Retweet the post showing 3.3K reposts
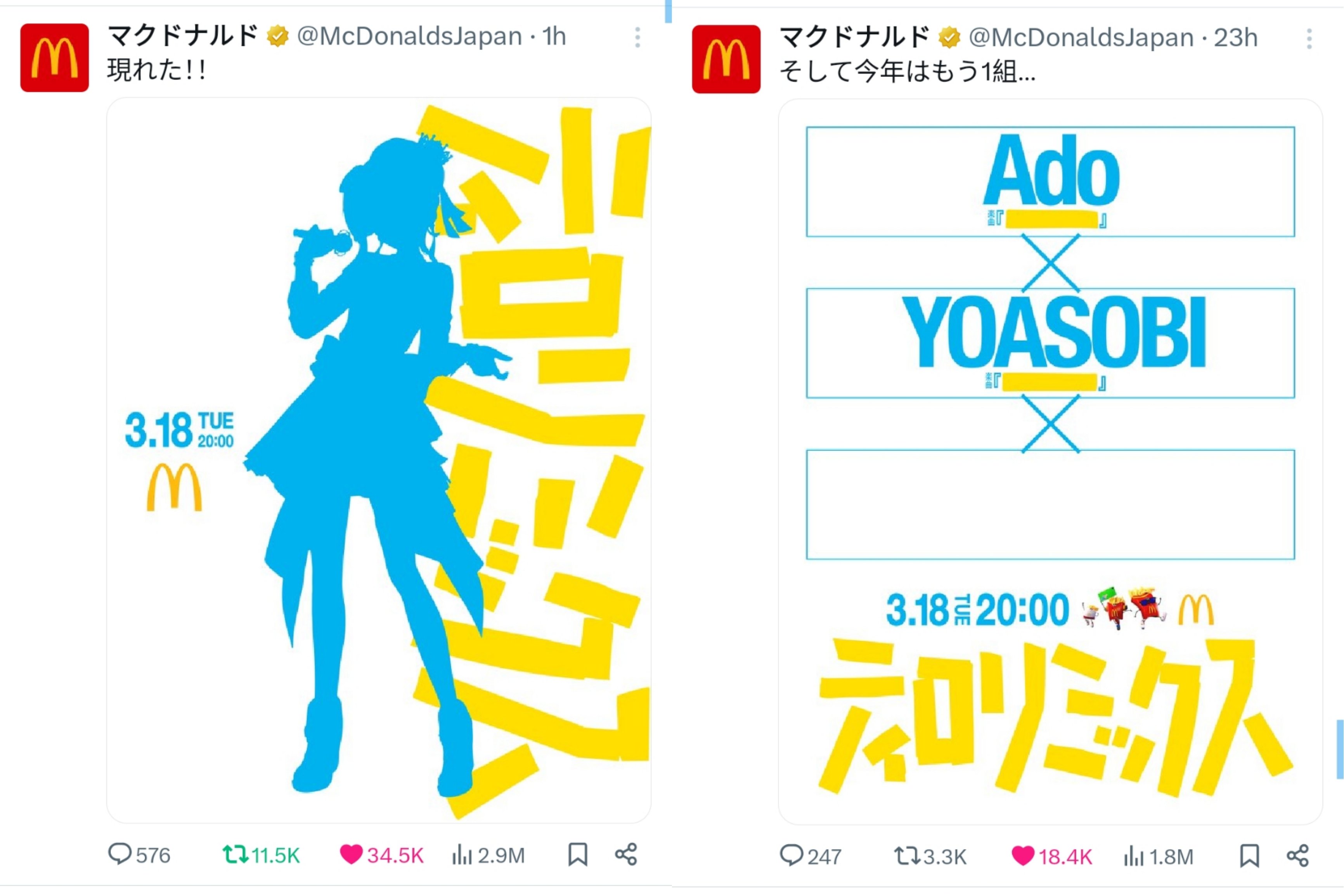The height and width of the screenshot is (896, 1344). click(930, 856)
